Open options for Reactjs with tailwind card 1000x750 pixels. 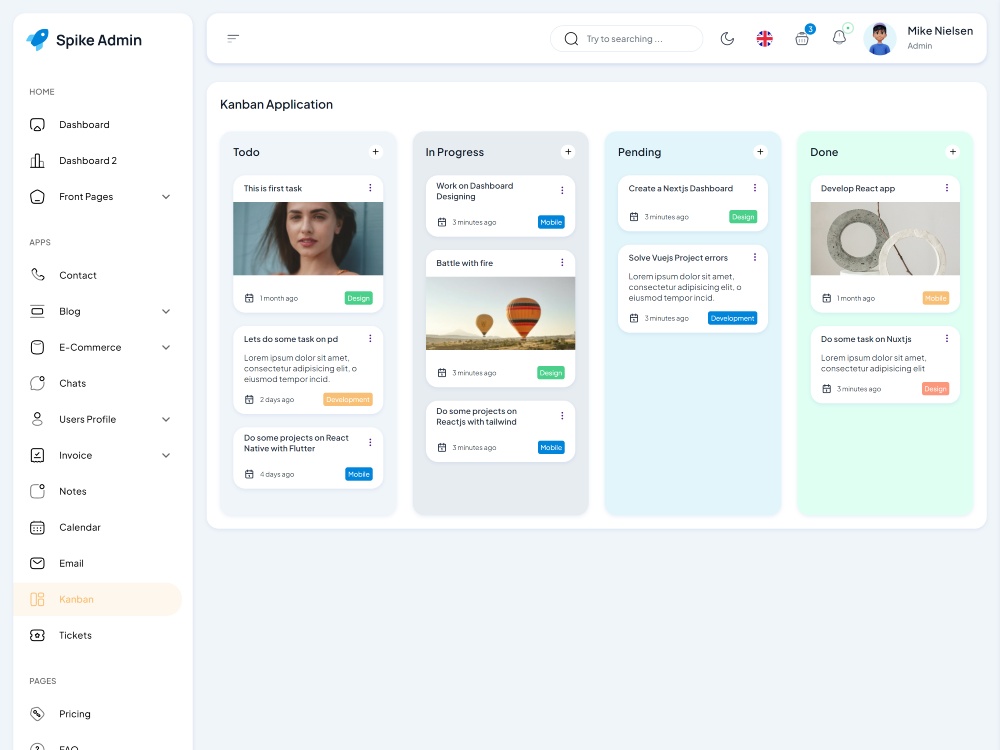[x=562, y=416]
